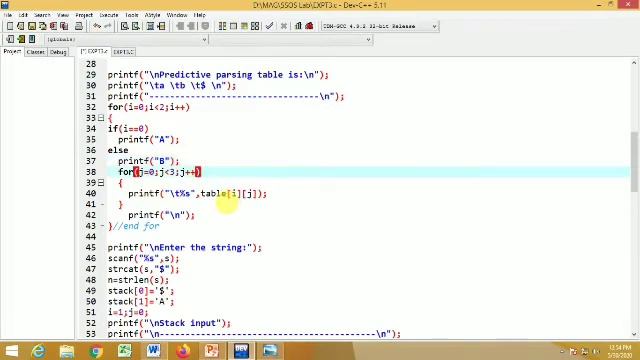Click the Stop Execution X icon
Image resolution: width=640 pixels, height=360 pixels.
[x=284, y=26]
